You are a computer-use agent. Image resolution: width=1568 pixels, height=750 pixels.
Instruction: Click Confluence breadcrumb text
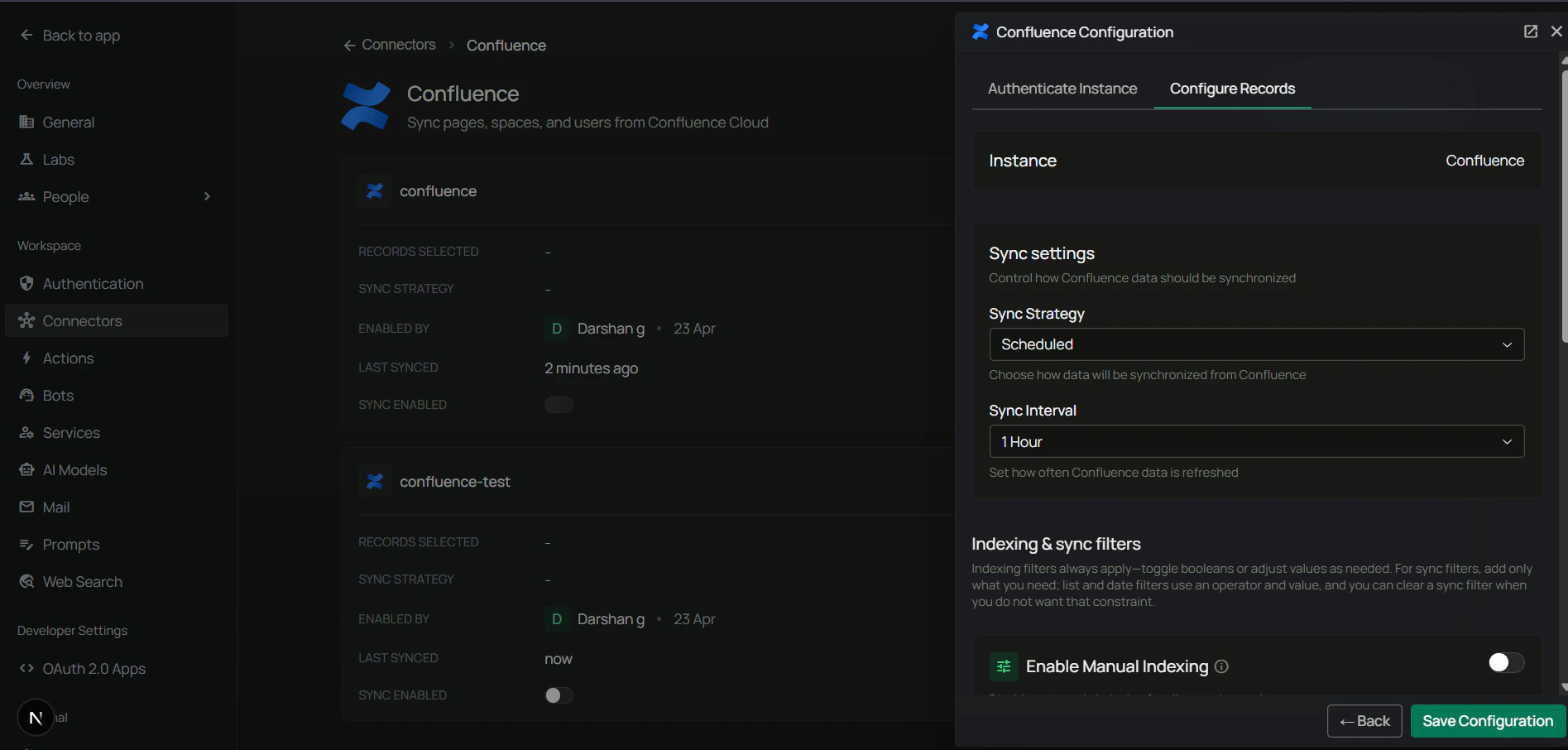(506, 46)
